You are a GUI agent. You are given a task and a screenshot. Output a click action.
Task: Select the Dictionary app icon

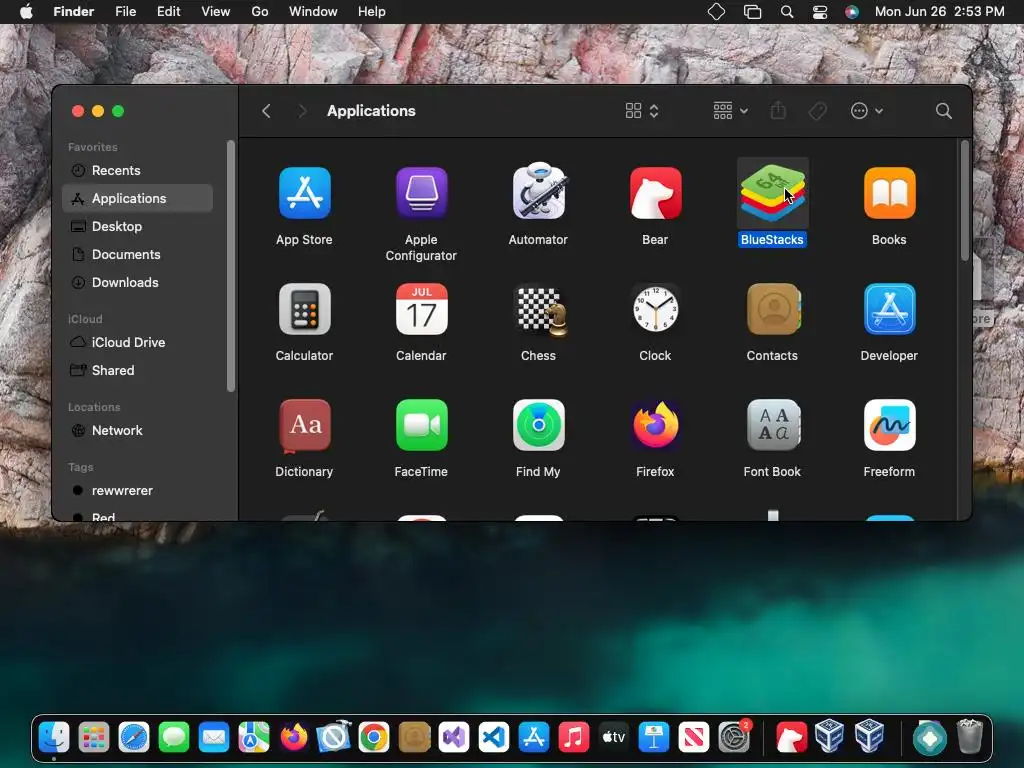[304, 426]
